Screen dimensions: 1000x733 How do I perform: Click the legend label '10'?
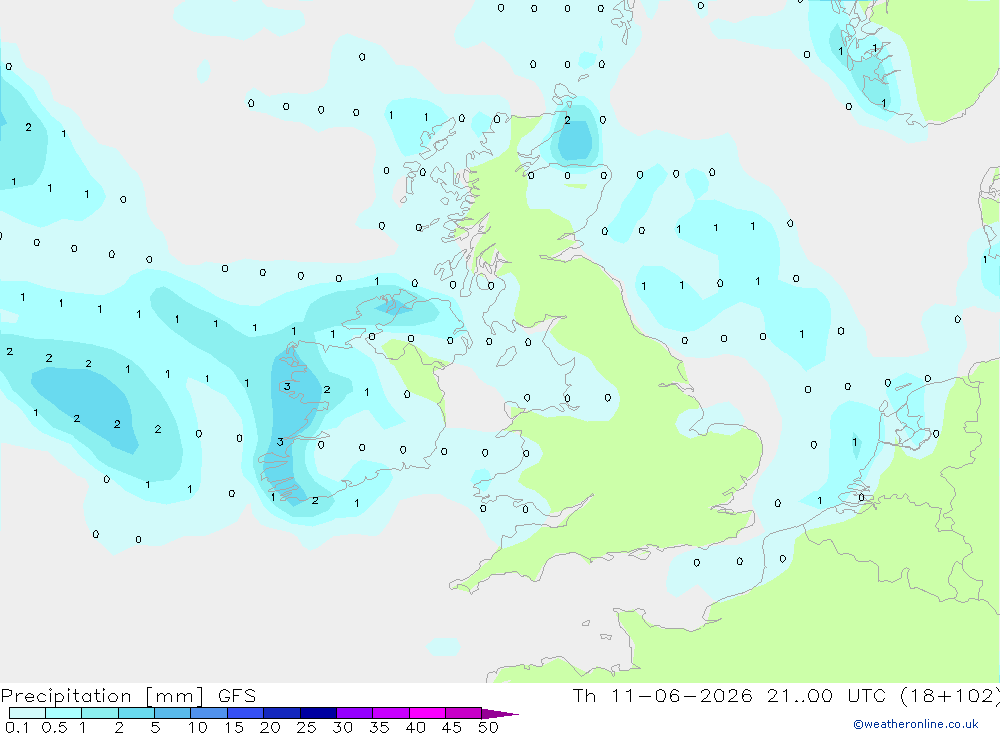pos(197,727)
